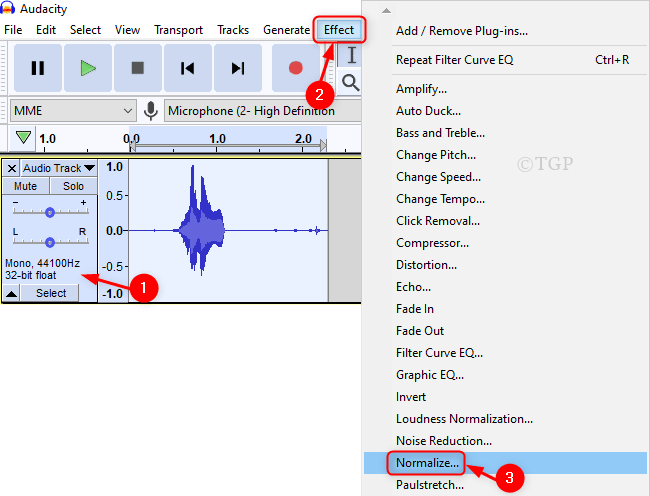Click the Stop transport button

click(x=138, y=68)
